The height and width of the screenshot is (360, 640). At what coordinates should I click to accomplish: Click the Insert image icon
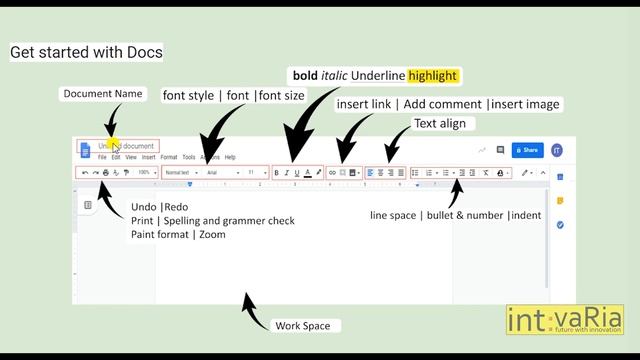(x=352, y=173)
